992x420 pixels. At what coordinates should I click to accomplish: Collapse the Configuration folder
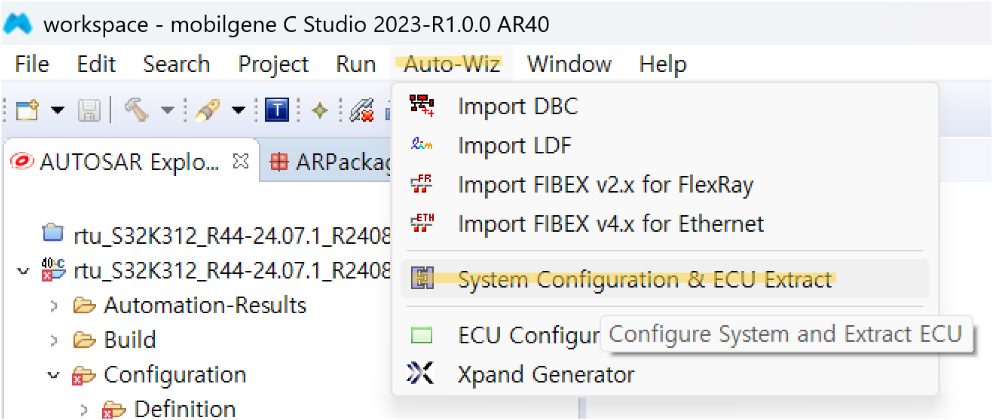54,374
